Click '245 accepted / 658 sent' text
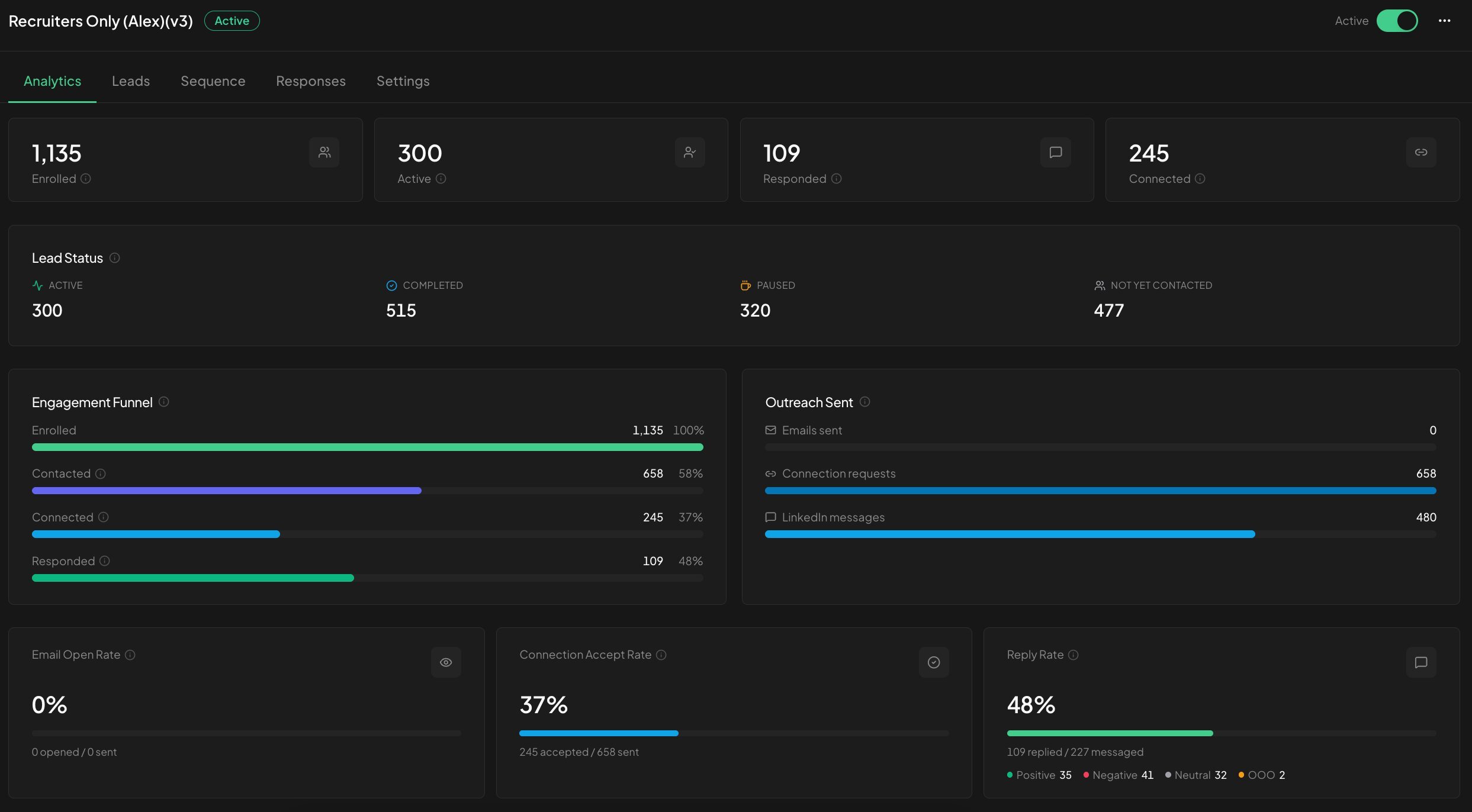The image size is (1472, 812). pos(579,752)
